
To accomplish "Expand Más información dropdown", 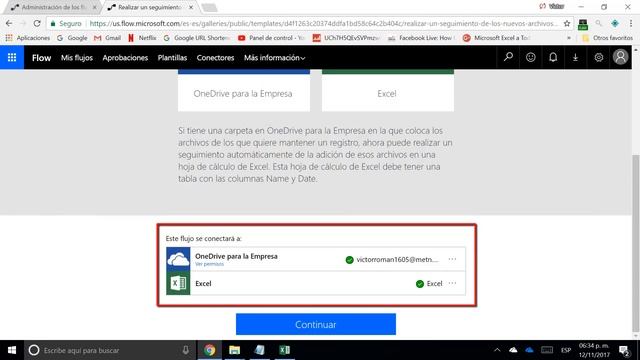I will 274,58.
